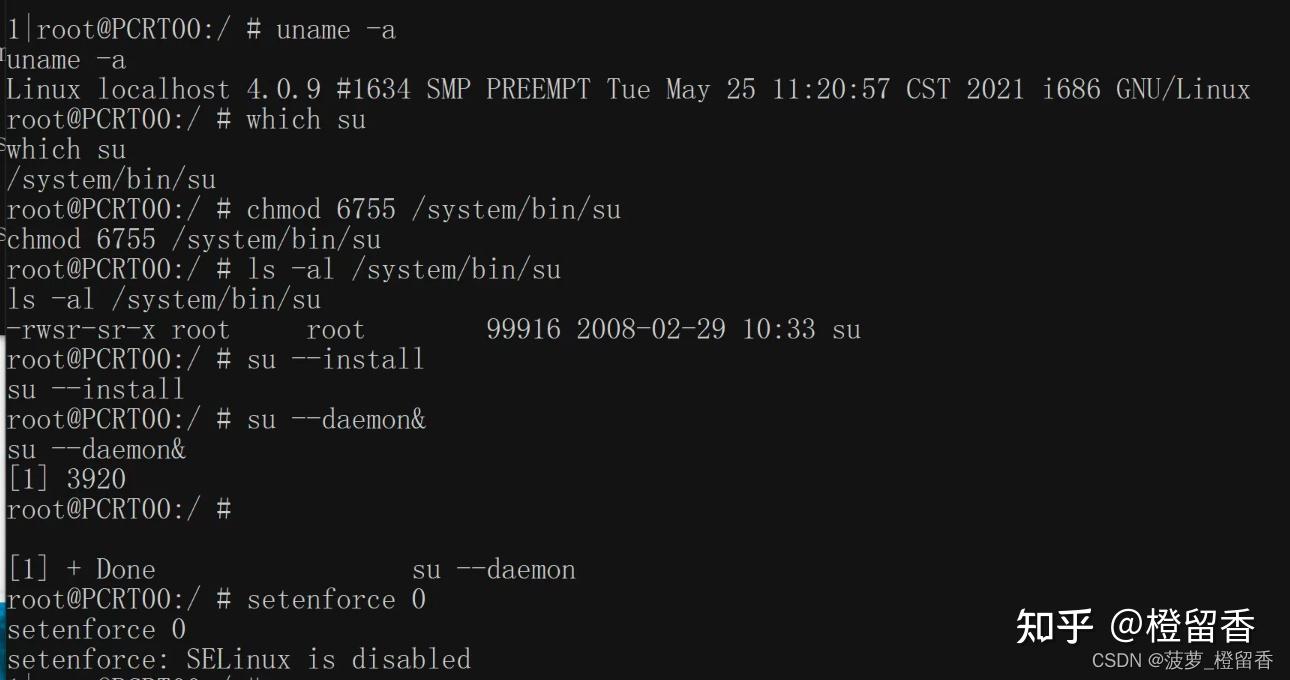Click the "setenforce 0" command at the prompt
1290x680 pixels.
336,600
